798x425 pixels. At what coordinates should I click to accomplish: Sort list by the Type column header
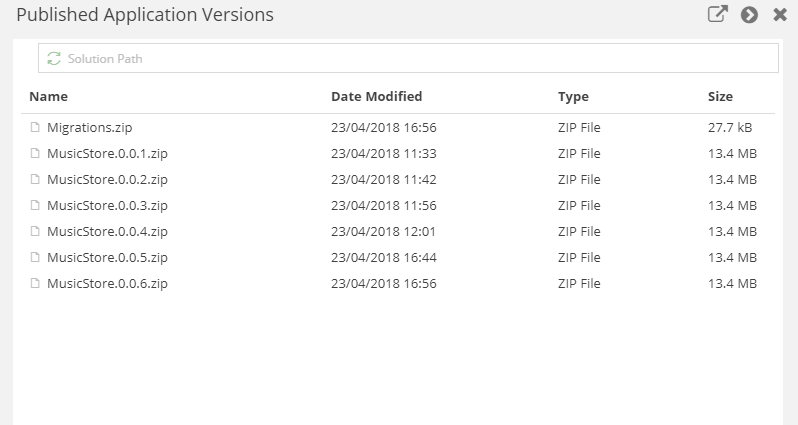[x=573, y=97]
